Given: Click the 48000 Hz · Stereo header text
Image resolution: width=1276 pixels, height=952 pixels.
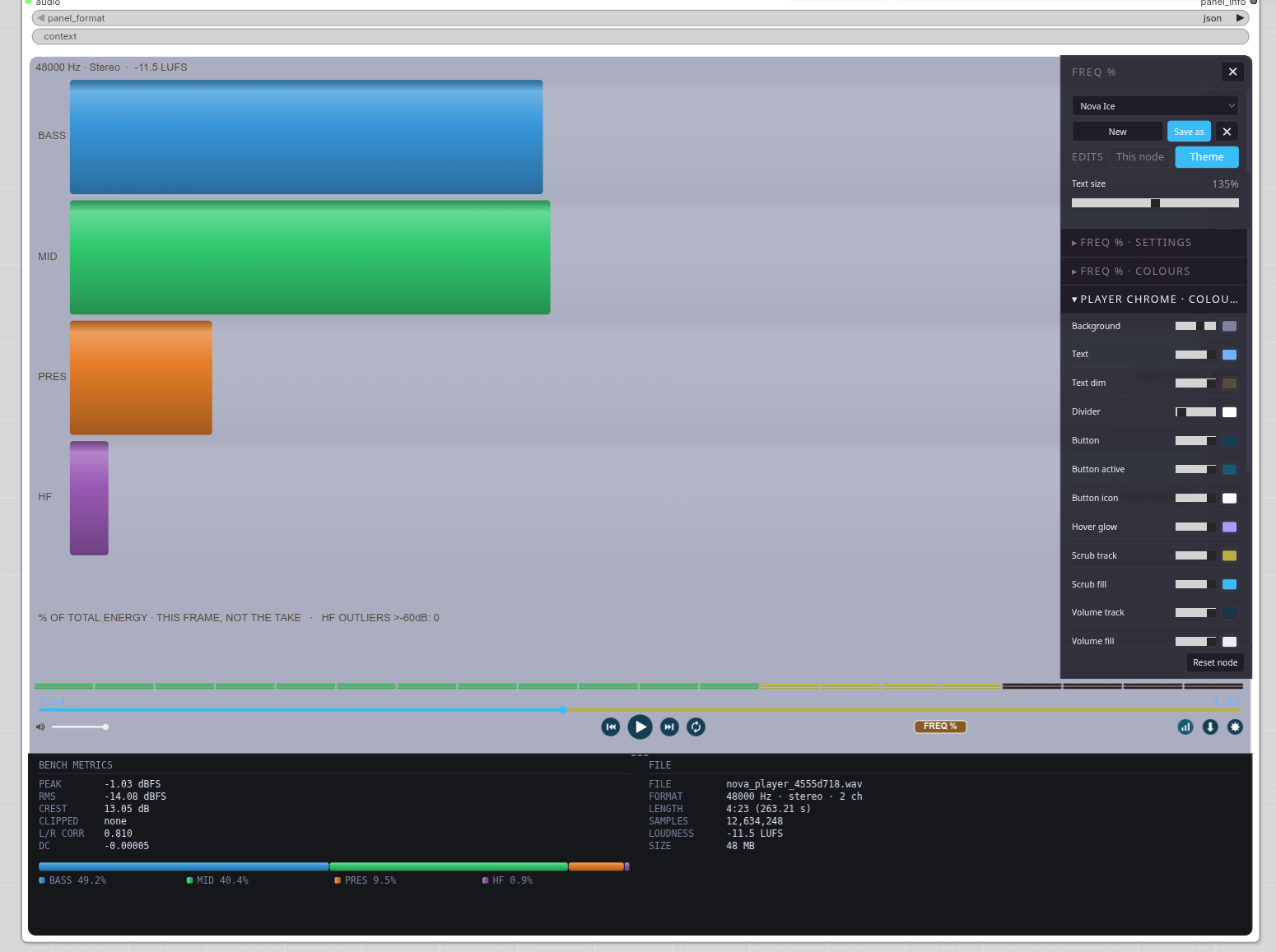Looking at the screenshot, I should point(77,67).
